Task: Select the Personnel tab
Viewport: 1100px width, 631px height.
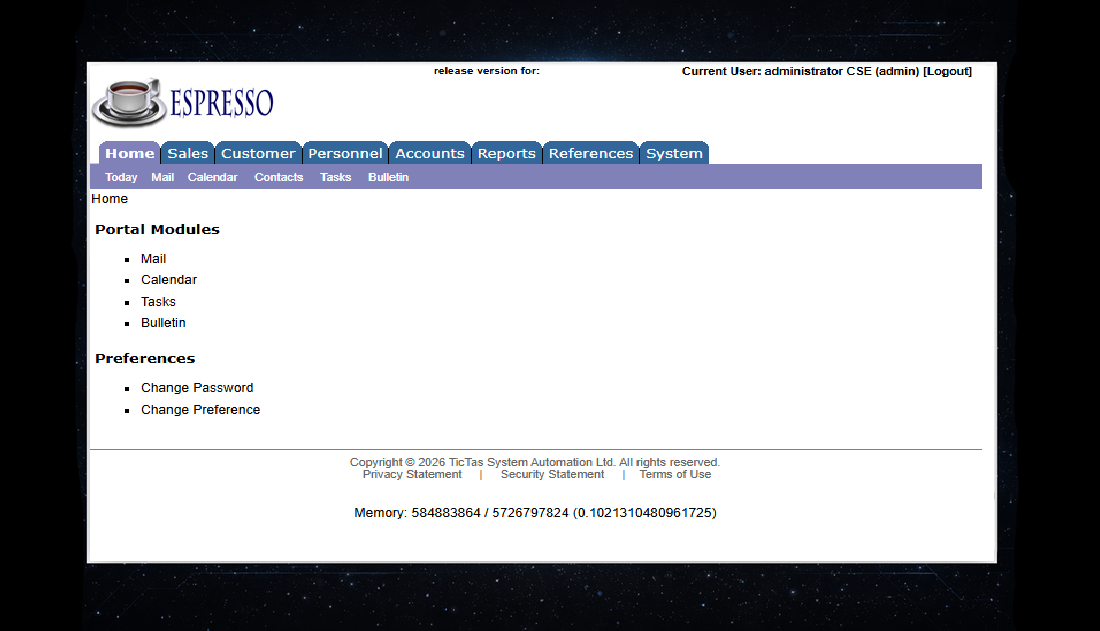Action: pos(345,152)
